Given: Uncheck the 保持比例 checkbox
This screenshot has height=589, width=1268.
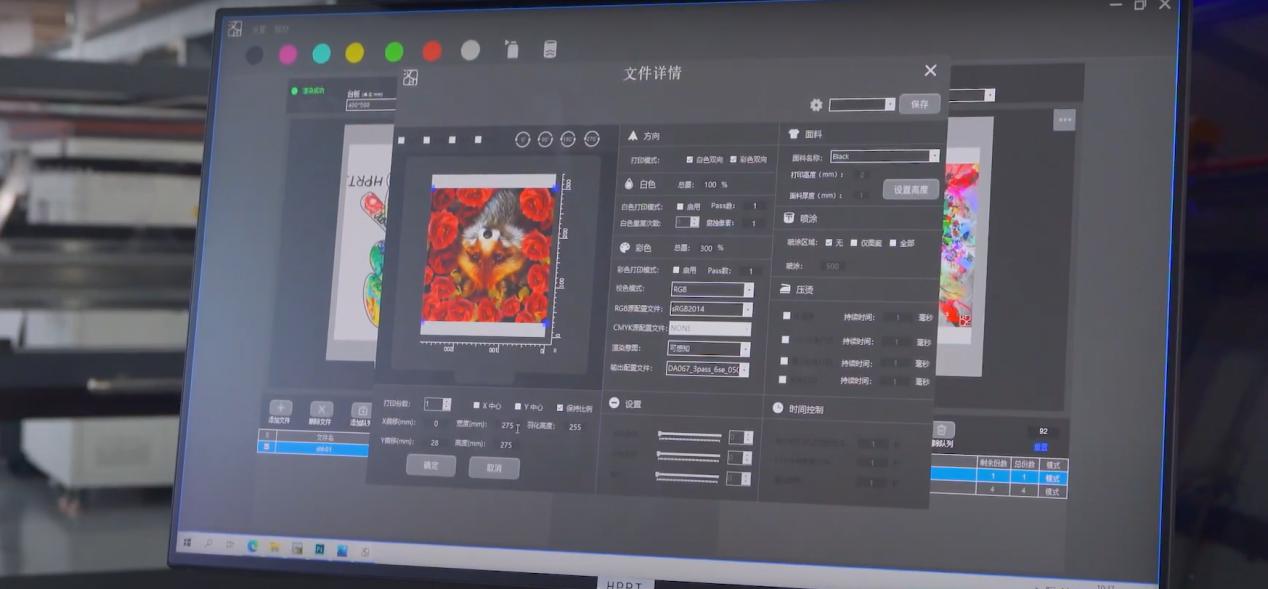Looking at the screenshot, I should tap(560, 407).
